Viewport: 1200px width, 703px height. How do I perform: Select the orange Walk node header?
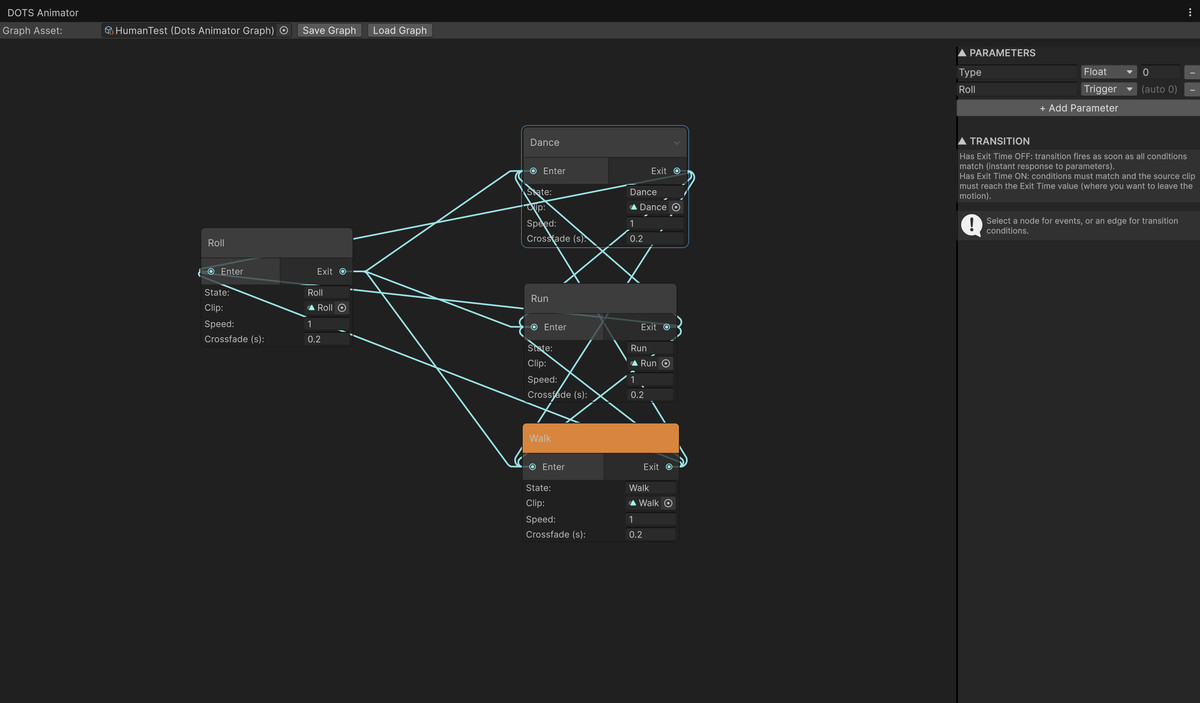pyautogui.click(x=600, y=438)
